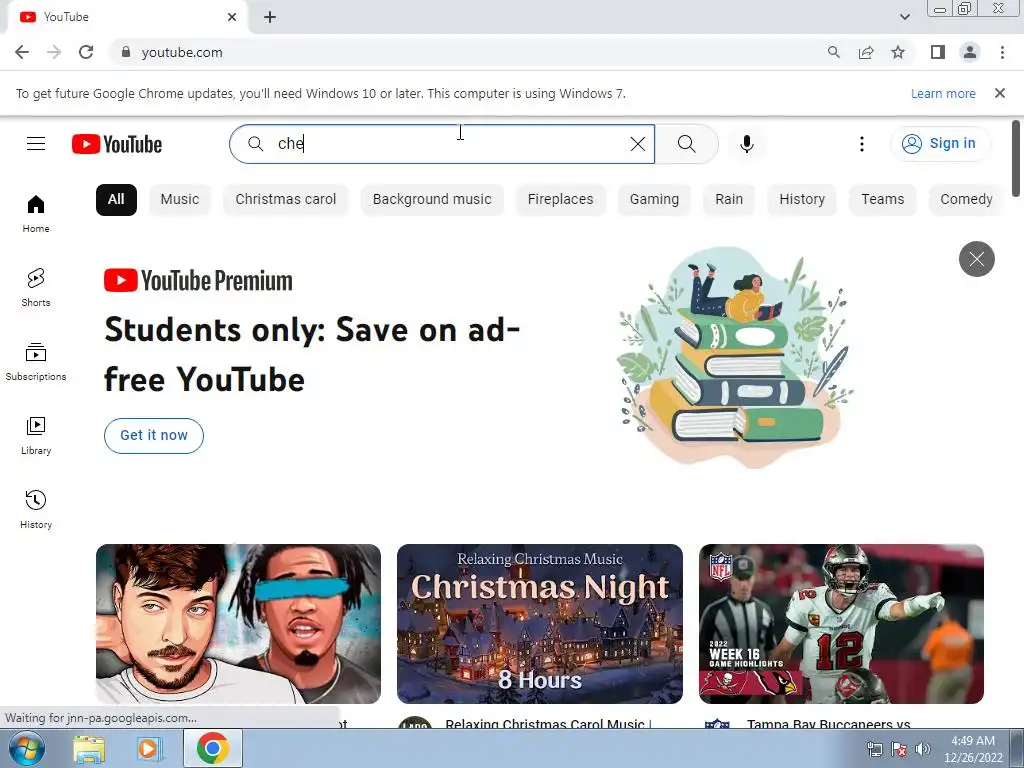
Task: Click the YouTube logo
Action: (x=117, y=144)
